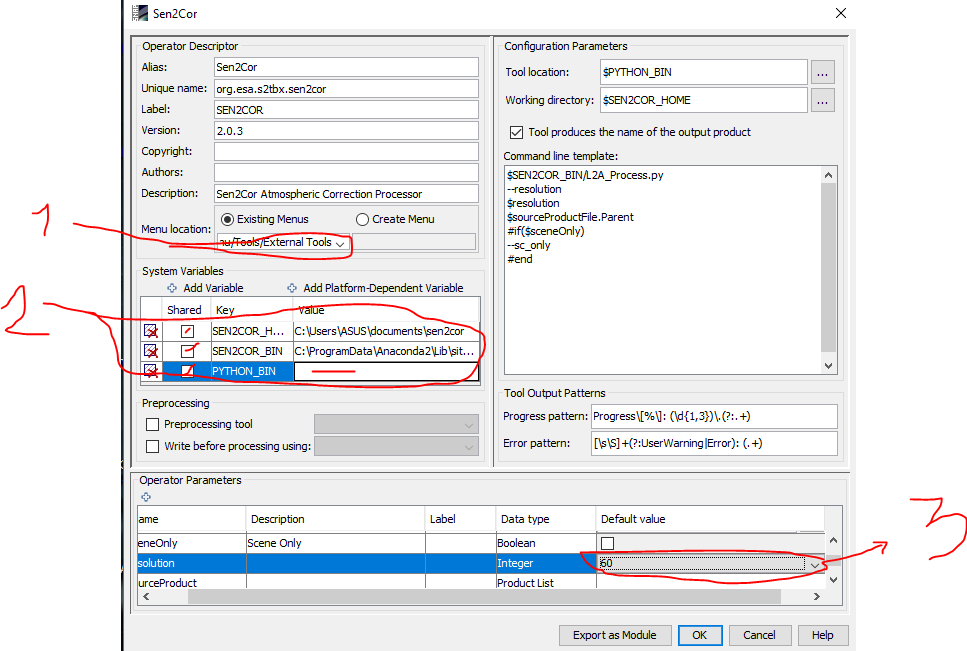
Task: Click the Unique name input field
Action: coord(346,89)
